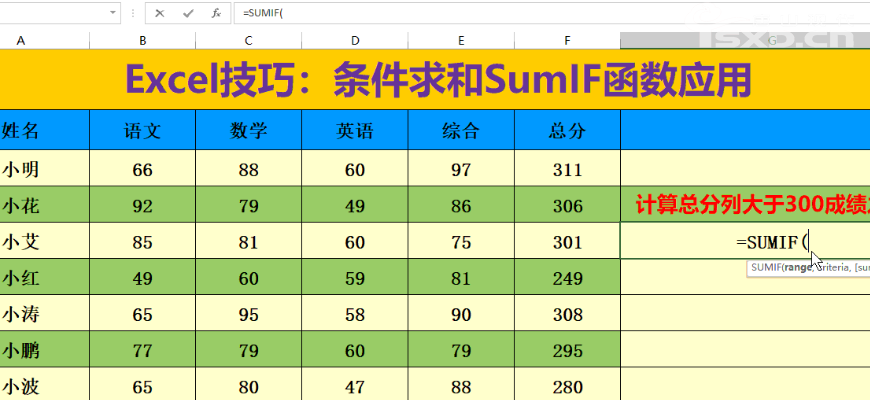Select column A header
Screen dimensions: 870x400
click(x=21, y=40)
